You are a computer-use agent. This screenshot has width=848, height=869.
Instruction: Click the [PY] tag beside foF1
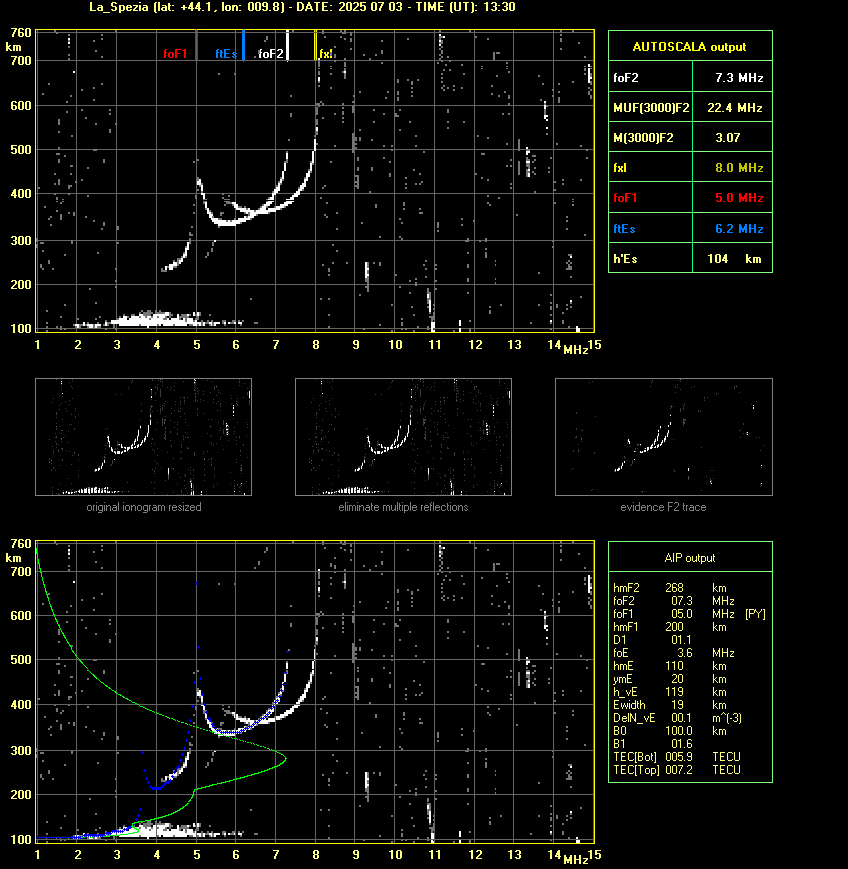tap(755, 614)
